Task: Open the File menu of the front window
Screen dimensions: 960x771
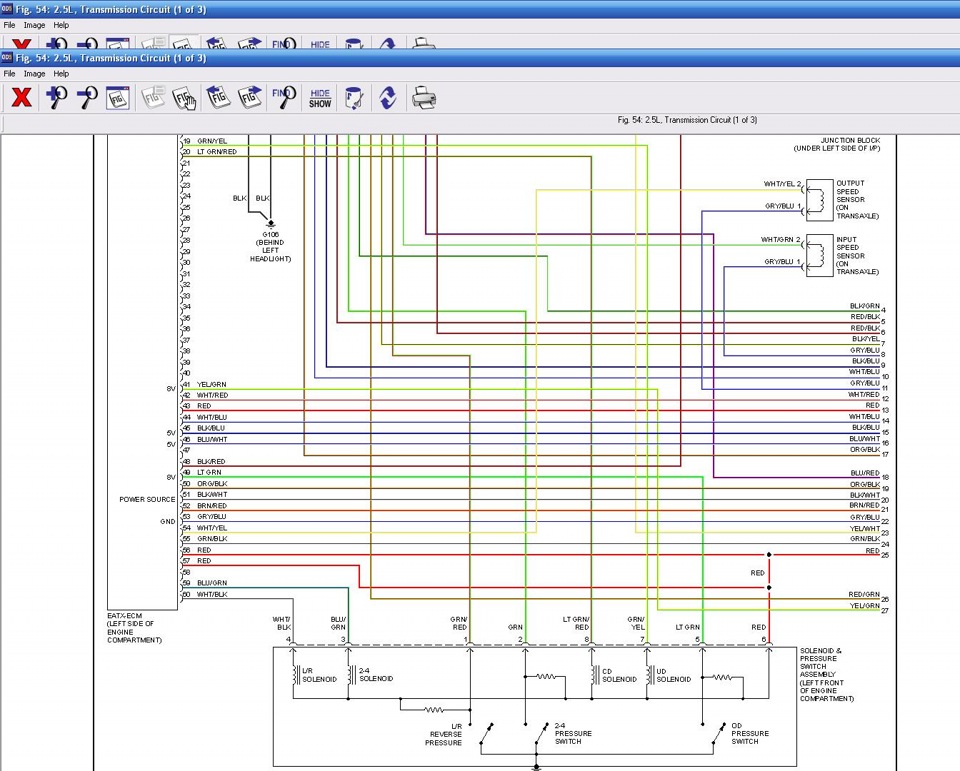Action: pyautogui.click(x=9, y=74)
